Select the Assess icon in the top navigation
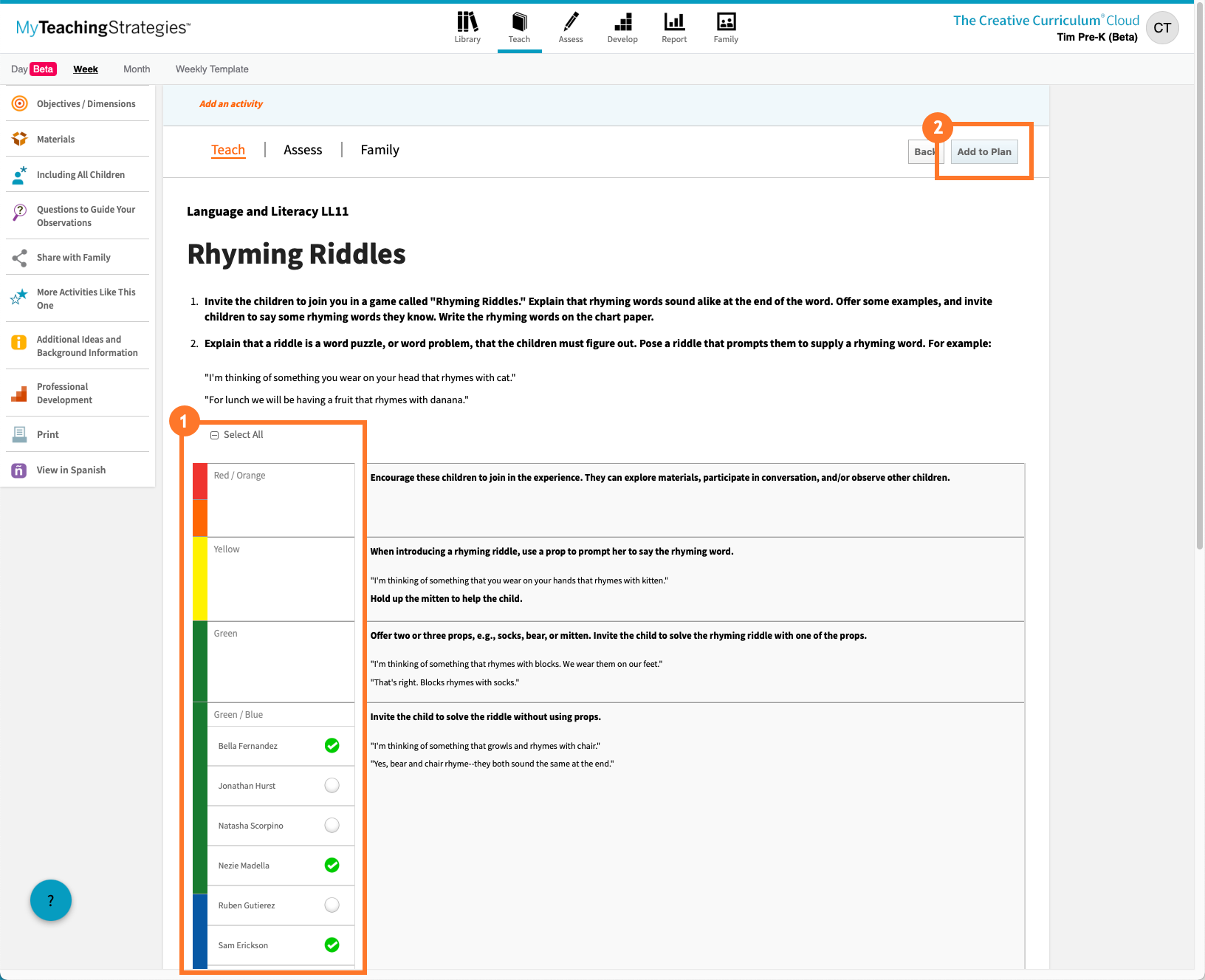The image size is (1205, 980). pyautogui.click(x=570, y=27)
